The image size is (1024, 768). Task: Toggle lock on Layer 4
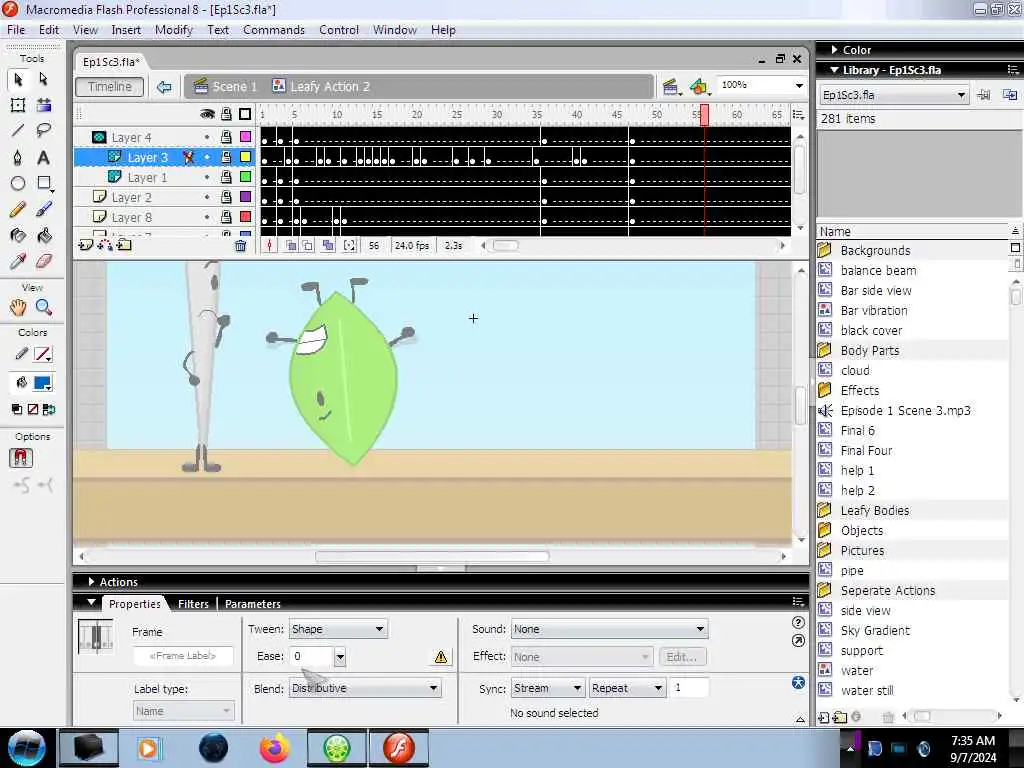226,137
